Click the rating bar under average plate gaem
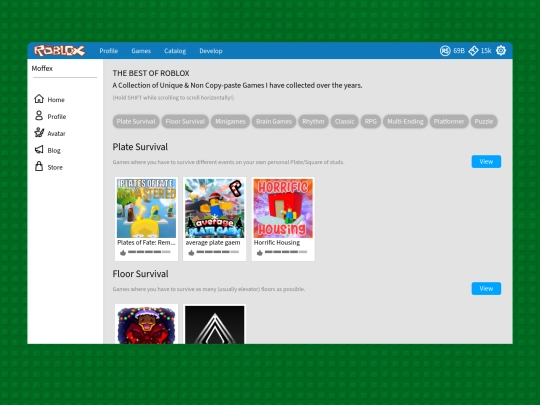Screen dimensions: 540x405 click(217, 252)
